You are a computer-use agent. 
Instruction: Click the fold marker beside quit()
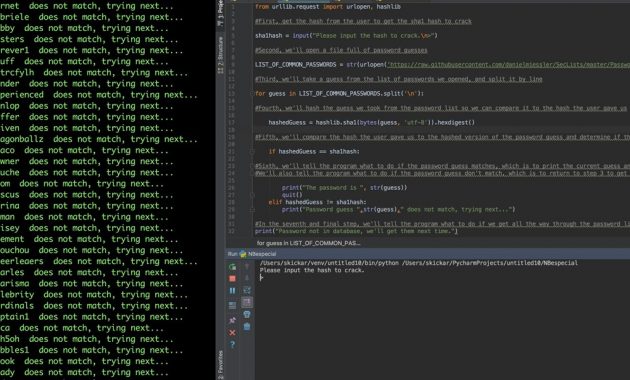pos(252,195)
